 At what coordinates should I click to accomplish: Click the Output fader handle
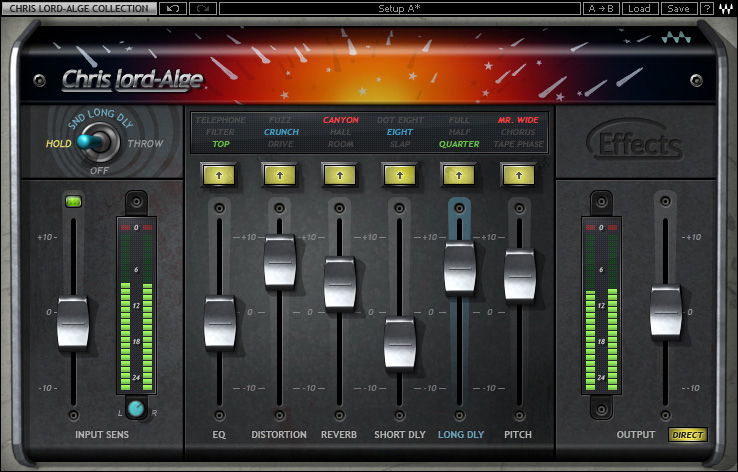point(666,312)
